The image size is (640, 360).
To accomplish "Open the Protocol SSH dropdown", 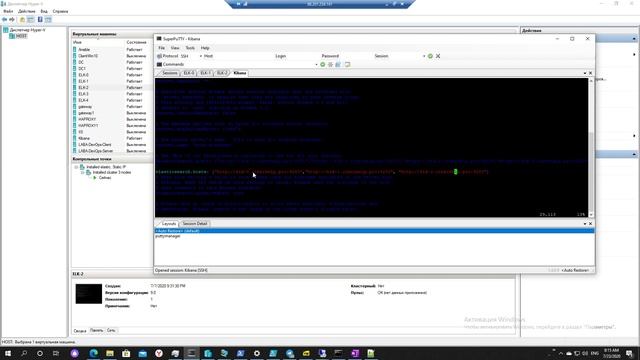I will click(201, 56).
